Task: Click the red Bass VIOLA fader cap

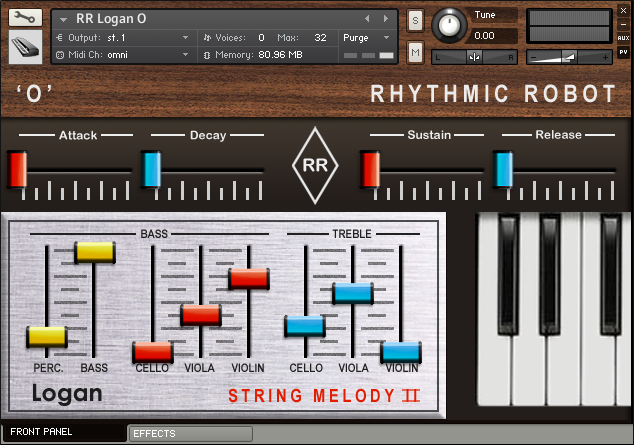Action: [x=201, y=315]
